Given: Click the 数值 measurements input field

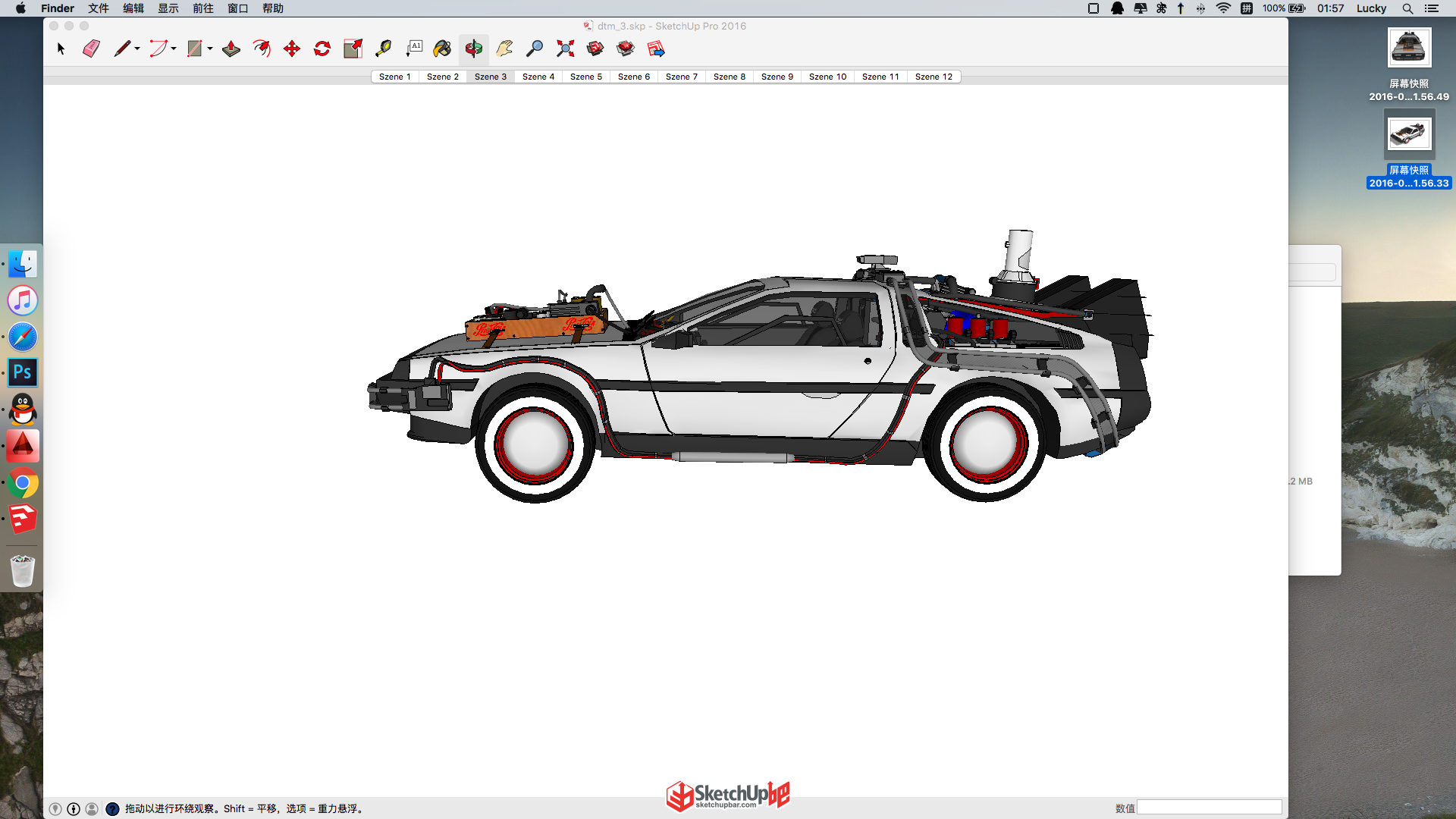Looking at the screenshot, I should click(x=1210, y=808).
